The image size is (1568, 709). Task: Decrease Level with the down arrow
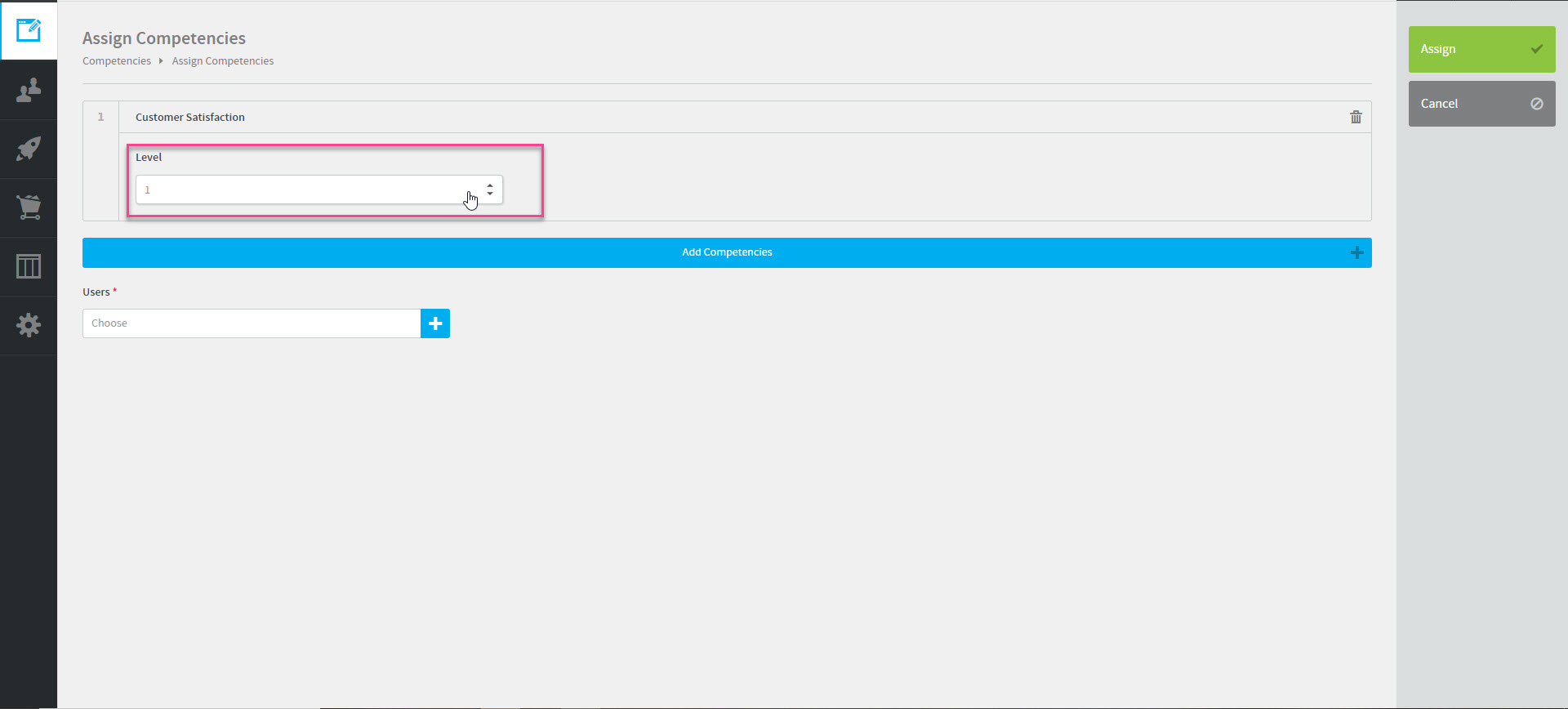click(x=490, y=194)
